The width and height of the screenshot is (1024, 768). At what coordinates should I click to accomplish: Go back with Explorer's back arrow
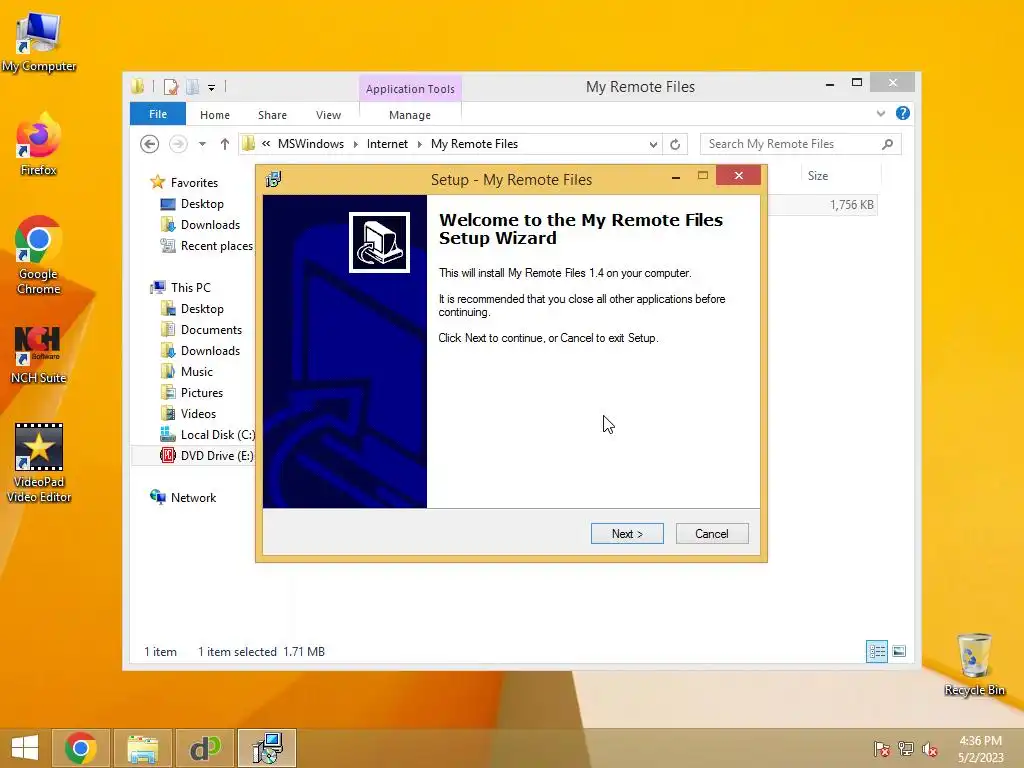(150, 144)
